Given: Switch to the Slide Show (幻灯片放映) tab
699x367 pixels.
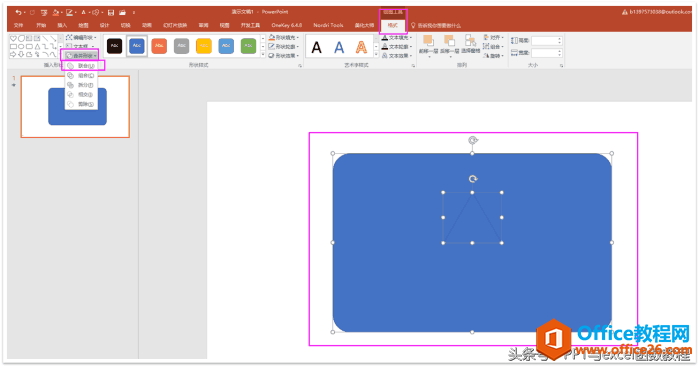Looking at the screenshot, I should click(175, 25).
